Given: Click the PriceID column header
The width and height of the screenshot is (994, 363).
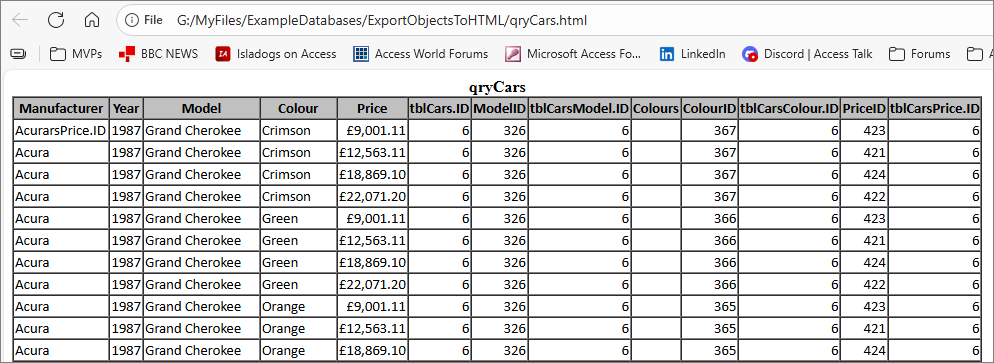Looking at the screenshot, I should click(x=864, y=108).
